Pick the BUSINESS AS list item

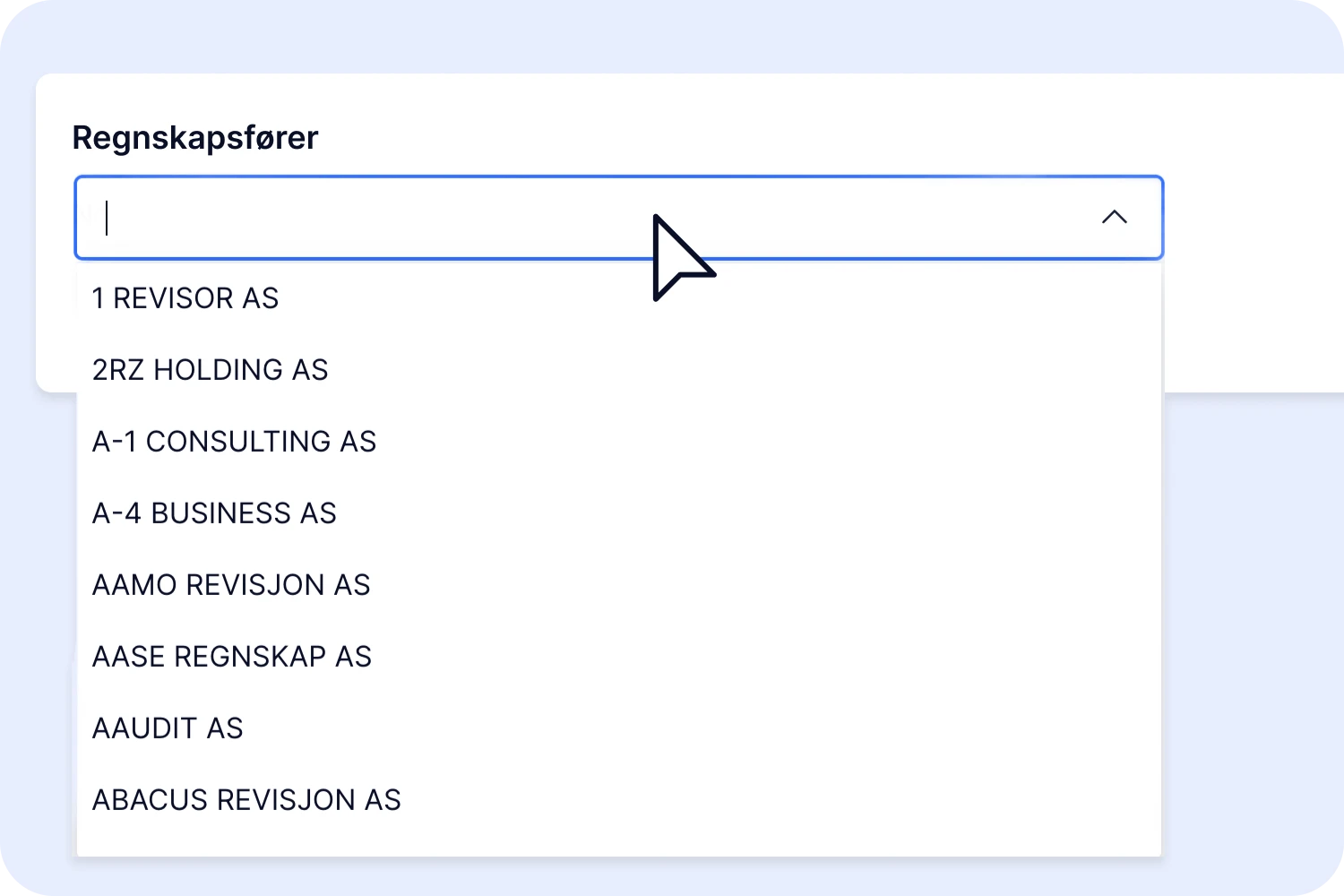point(214,513)
